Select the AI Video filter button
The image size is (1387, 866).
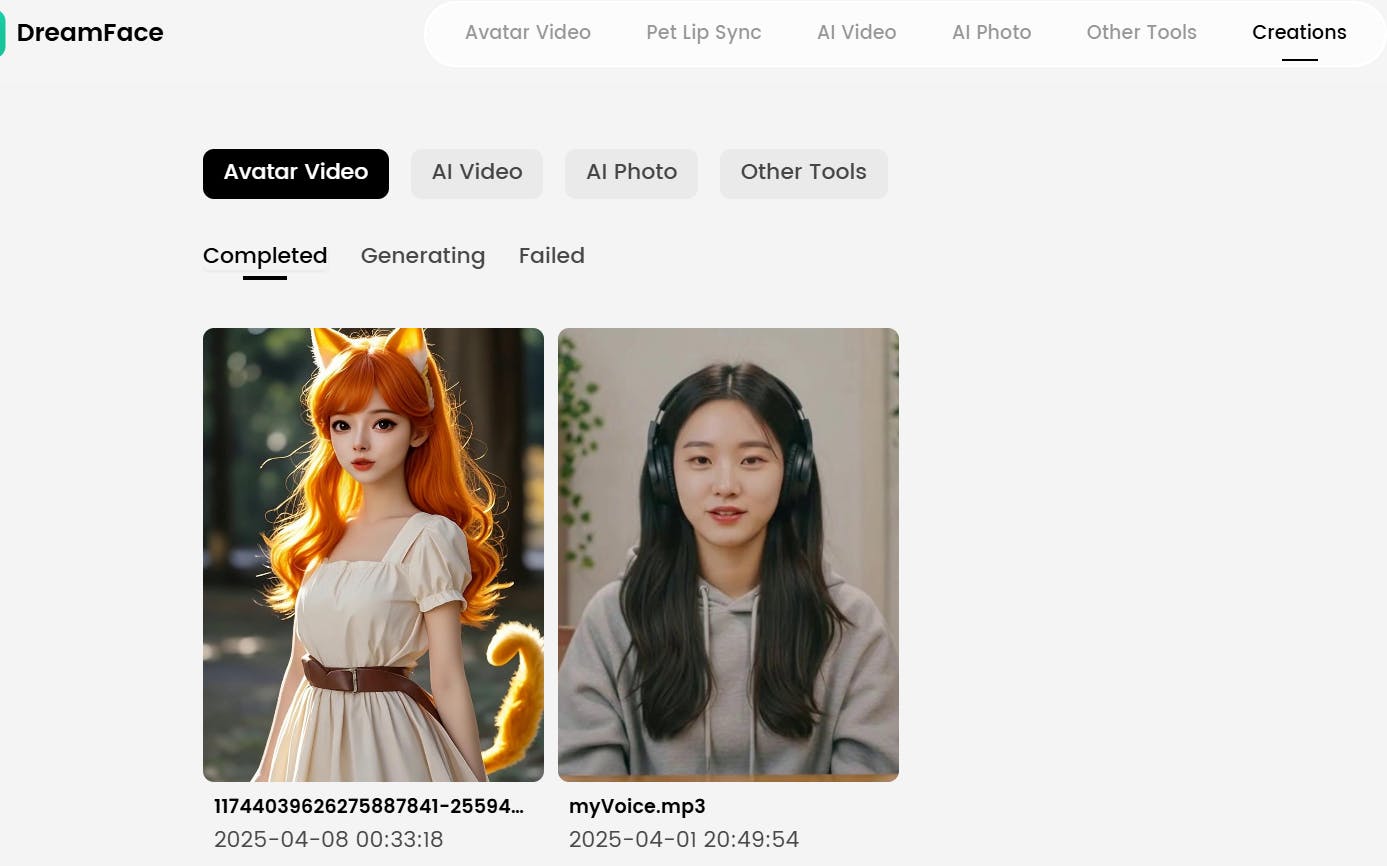pyautogui.click(x=477, y=174)
